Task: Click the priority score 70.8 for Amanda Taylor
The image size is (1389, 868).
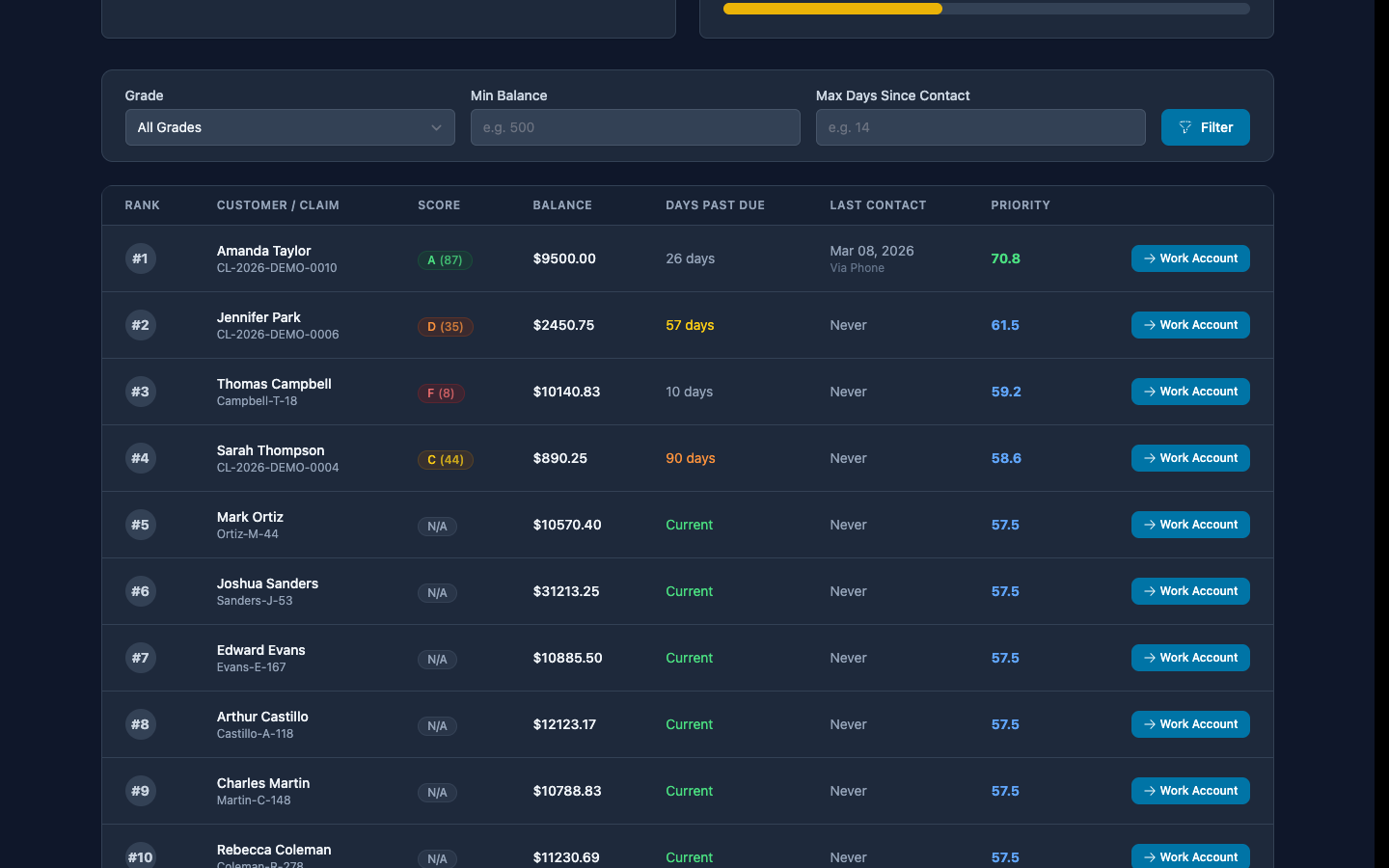Action: pyautogui.click(x=1005, y=258)
